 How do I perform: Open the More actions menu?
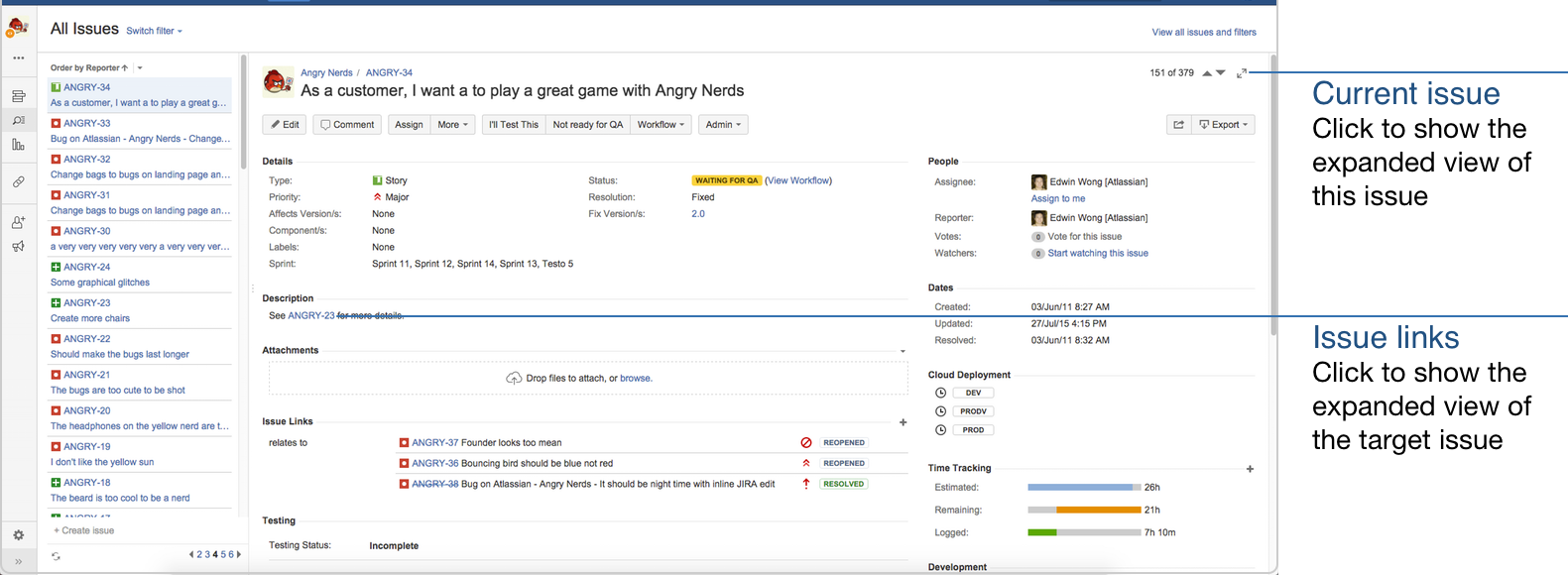tap(452, 125)
